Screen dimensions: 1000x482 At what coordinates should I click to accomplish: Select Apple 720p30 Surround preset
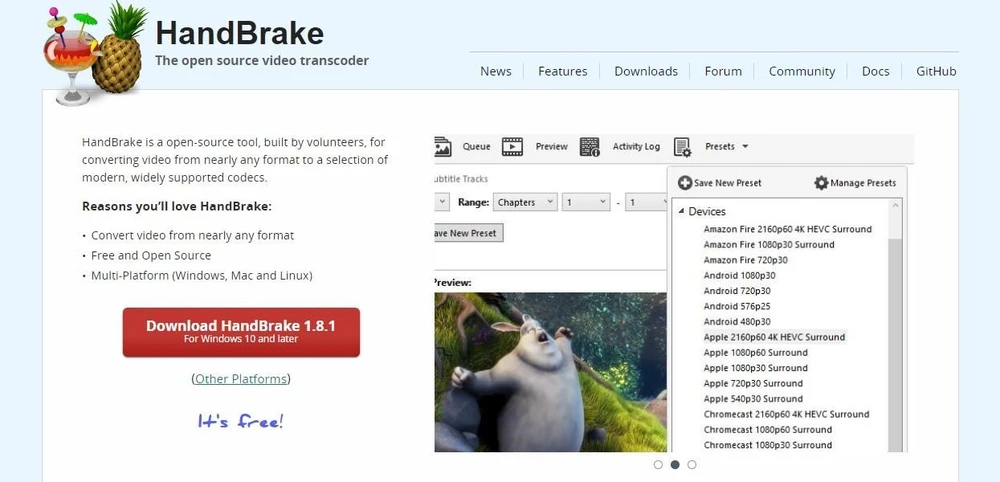tap(753, 383)
